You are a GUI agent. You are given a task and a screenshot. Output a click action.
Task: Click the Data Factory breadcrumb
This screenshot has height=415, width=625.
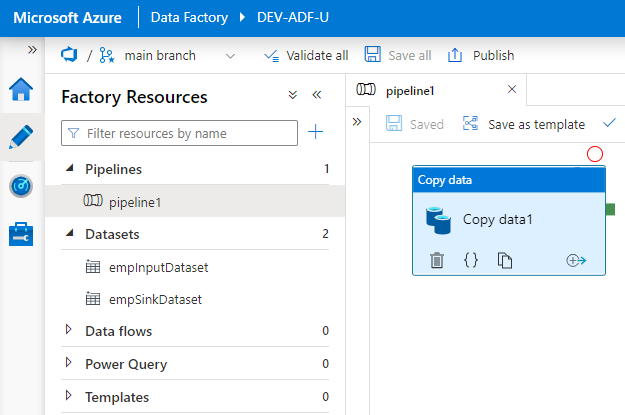tap(189, 18)
